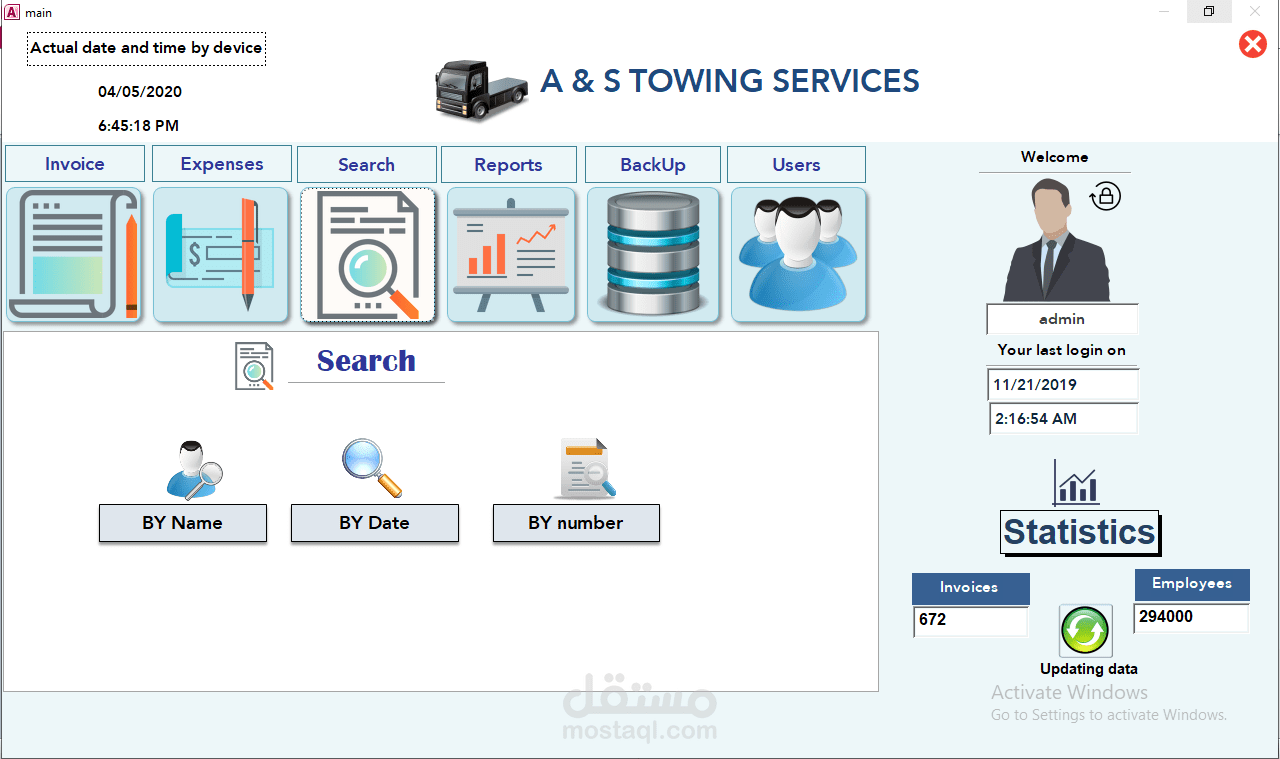Search invoices with BY number button

(576, 523)
